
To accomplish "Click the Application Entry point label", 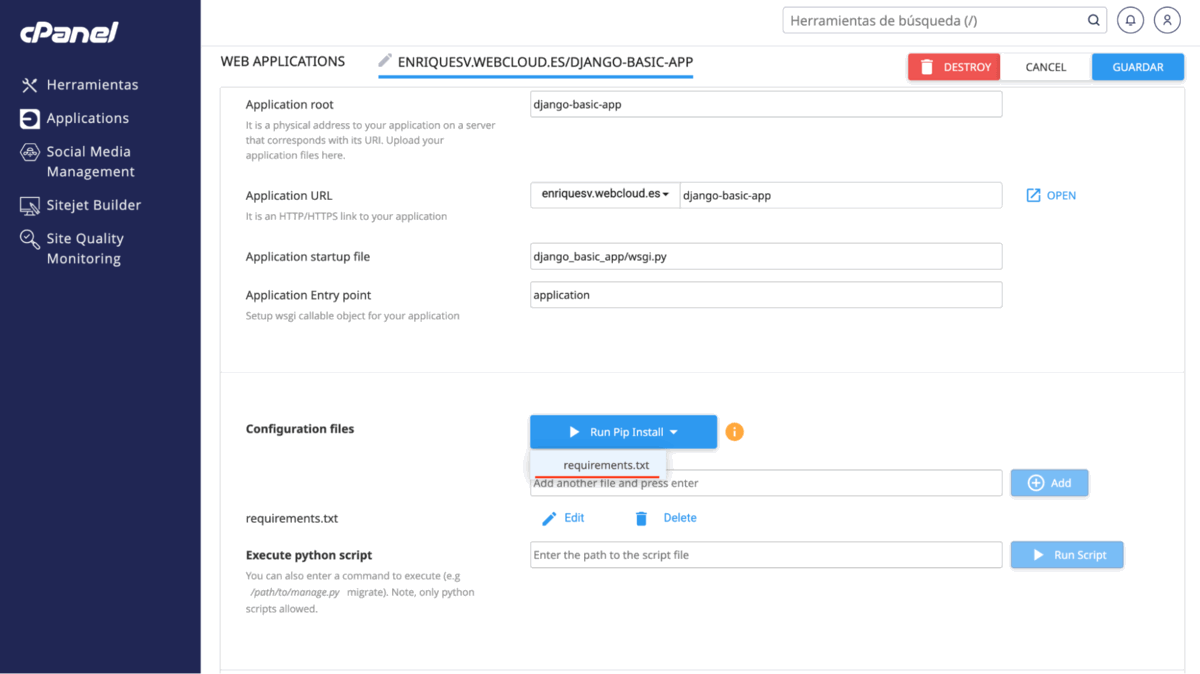I will coord(309,295).
